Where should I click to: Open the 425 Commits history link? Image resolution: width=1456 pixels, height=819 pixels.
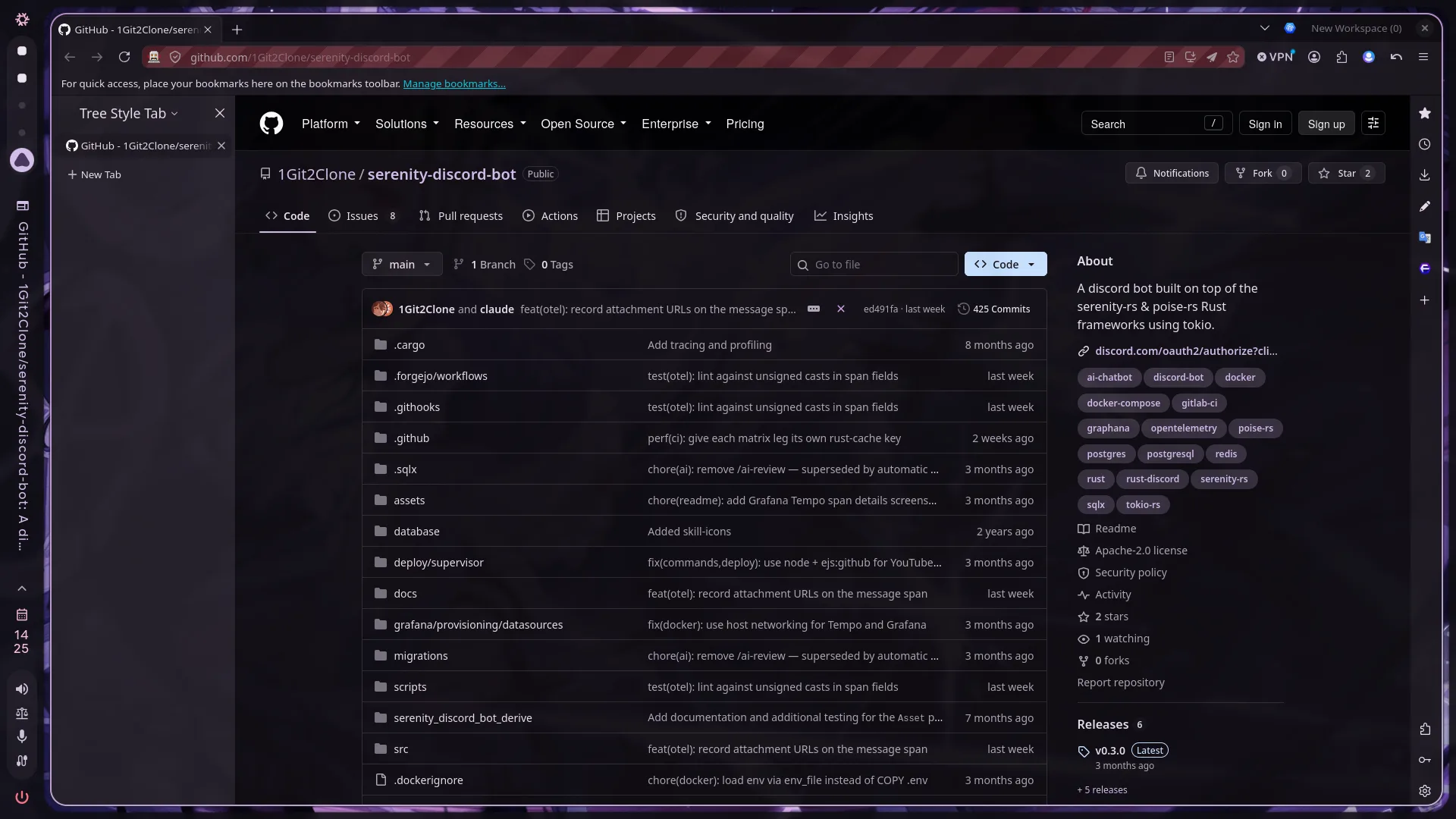(x=993, y=309)
